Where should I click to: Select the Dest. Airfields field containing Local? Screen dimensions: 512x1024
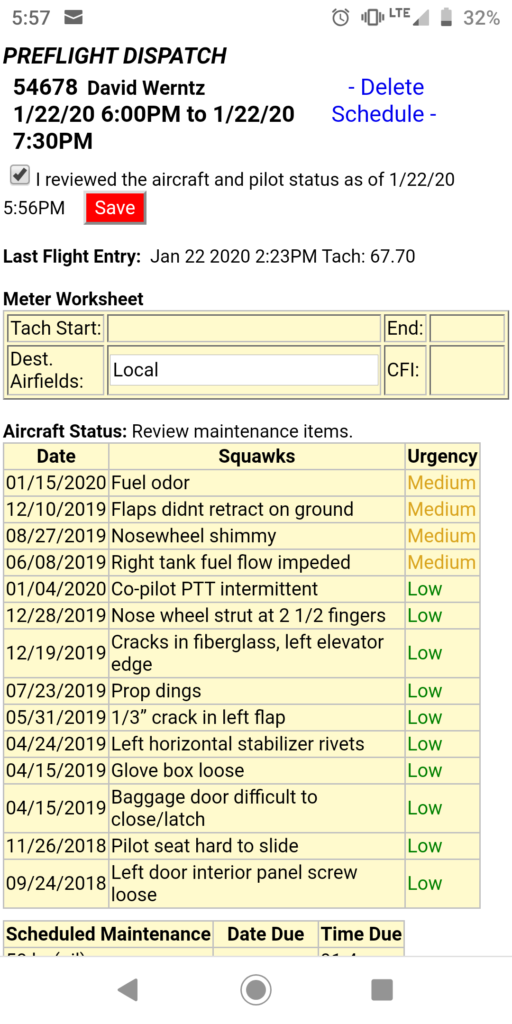click(244, 370)
